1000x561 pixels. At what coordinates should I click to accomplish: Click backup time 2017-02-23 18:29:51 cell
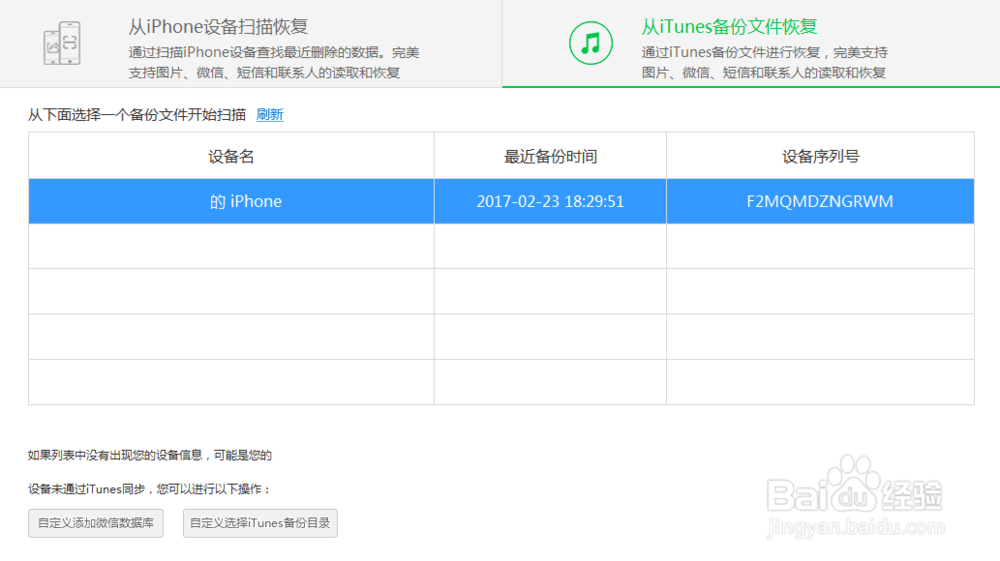point(550,201)
